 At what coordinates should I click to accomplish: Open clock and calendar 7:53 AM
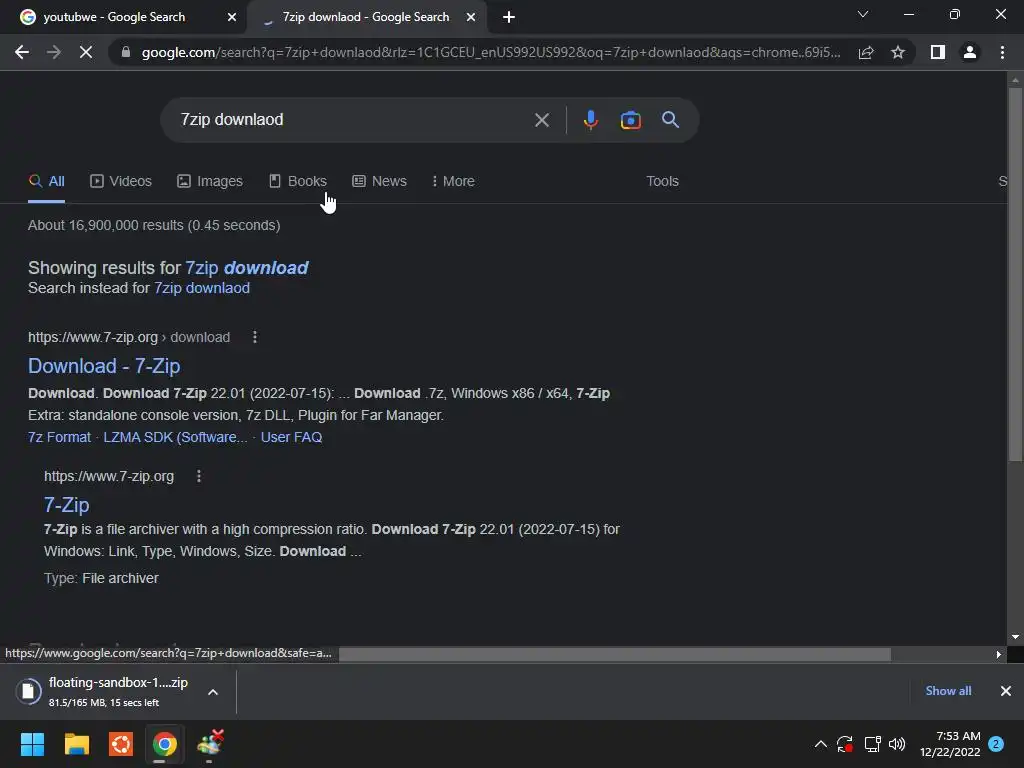950,744
